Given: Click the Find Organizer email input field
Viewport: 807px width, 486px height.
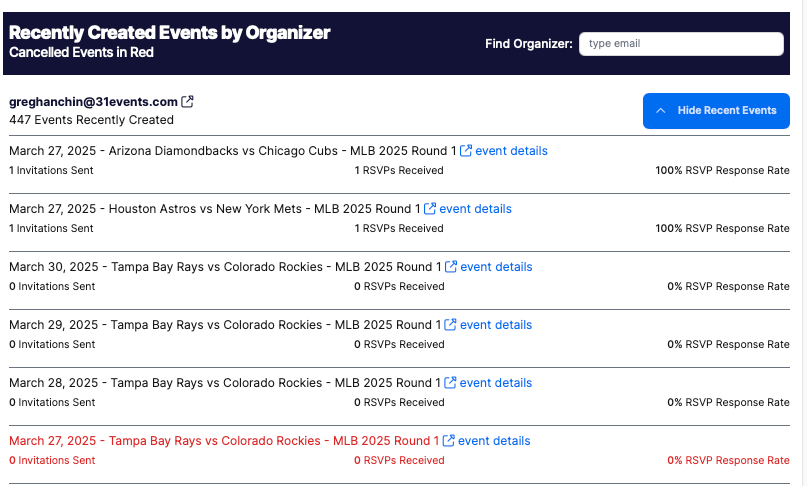Looking at the screenshot, I should pos(681,44).
